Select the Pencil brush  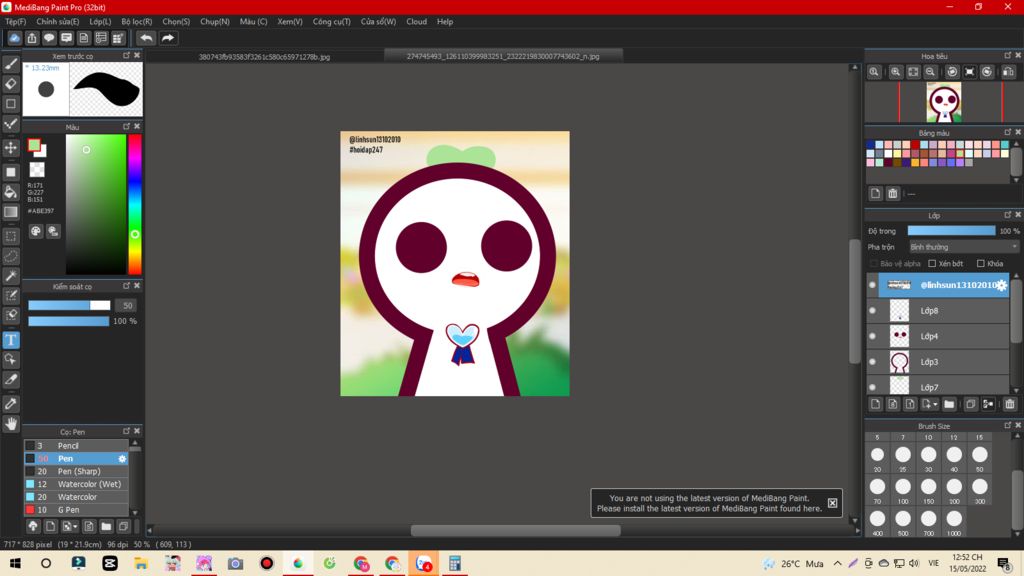(76, 445)
